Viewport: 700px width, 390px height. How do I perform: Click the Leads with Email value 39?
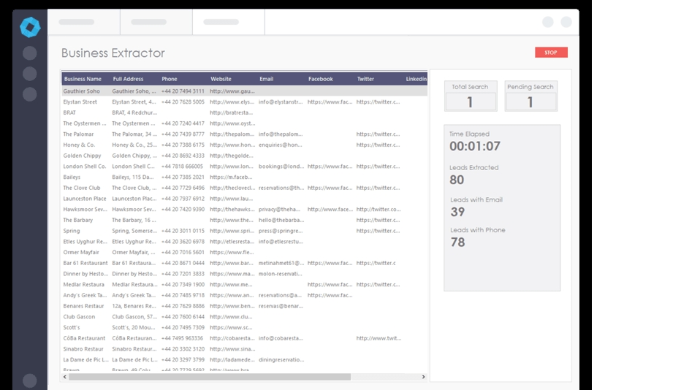coord(458,212)
